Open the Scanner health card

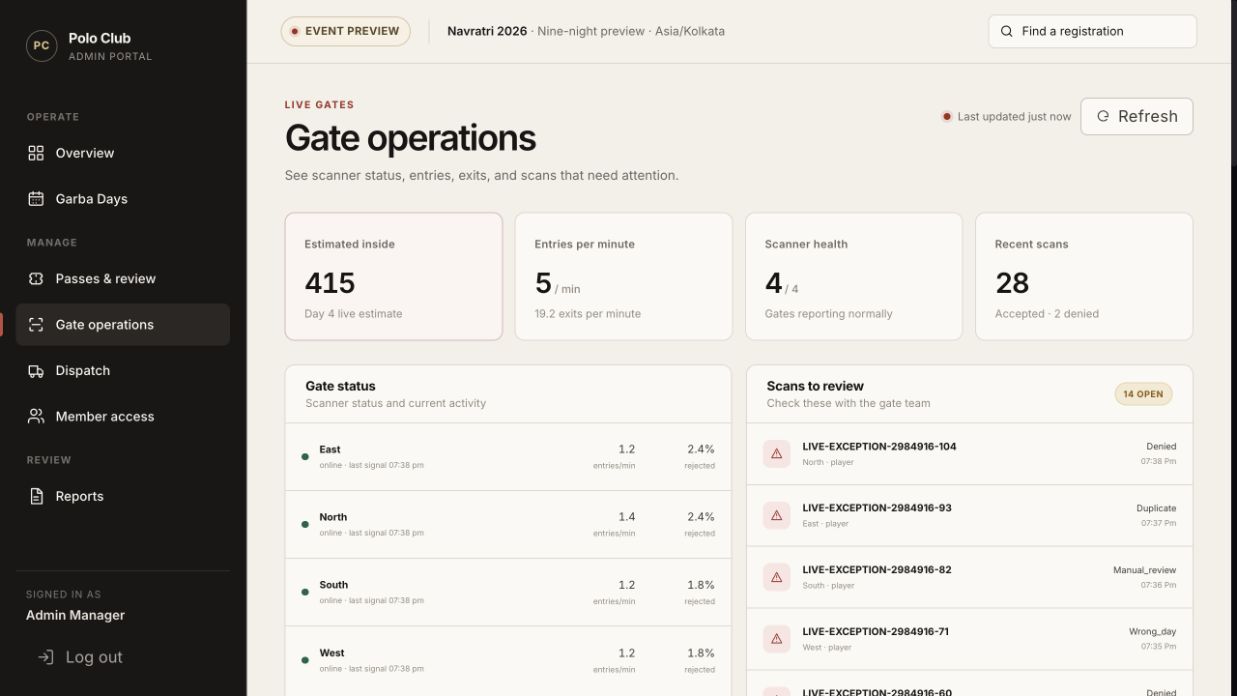[x=854, y=276]
